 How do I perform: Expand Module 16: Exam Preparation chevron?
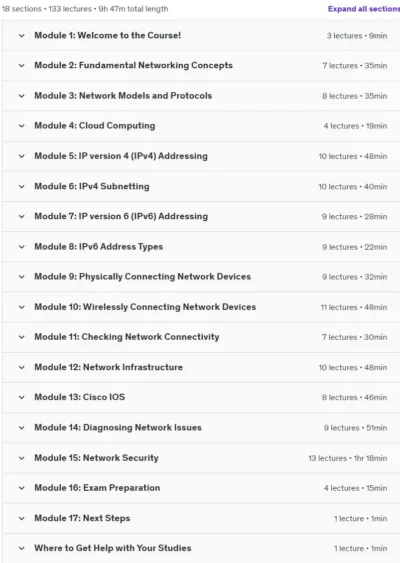(22, 488)
